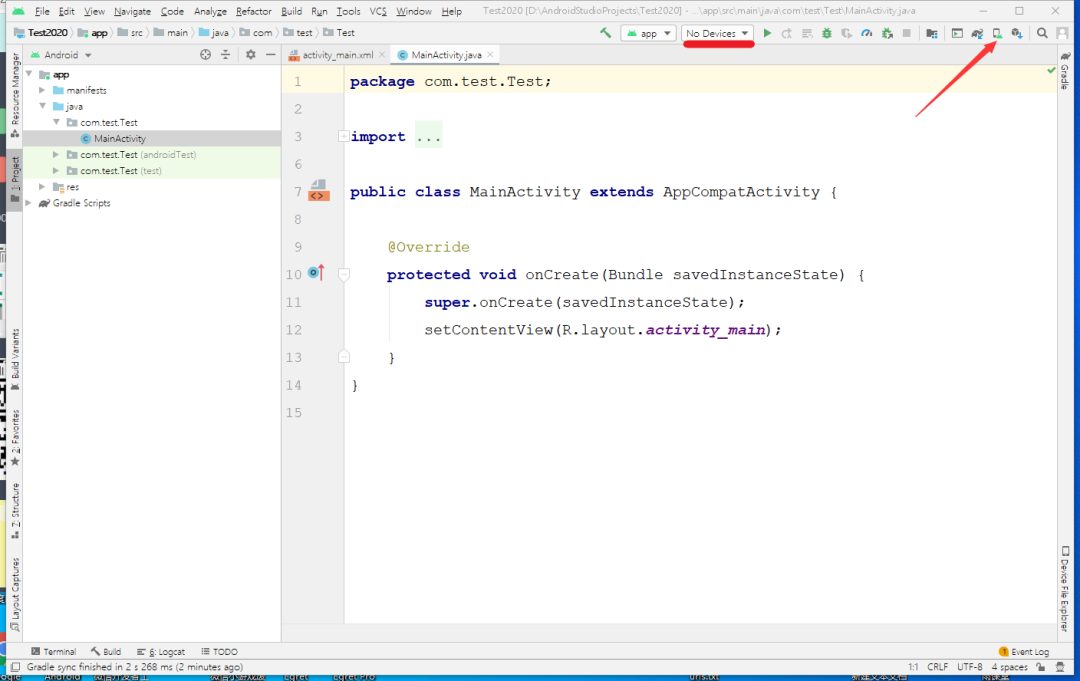Collapse the app module tree node
This screenshot has height=681, width=1080.
point(29,74)
